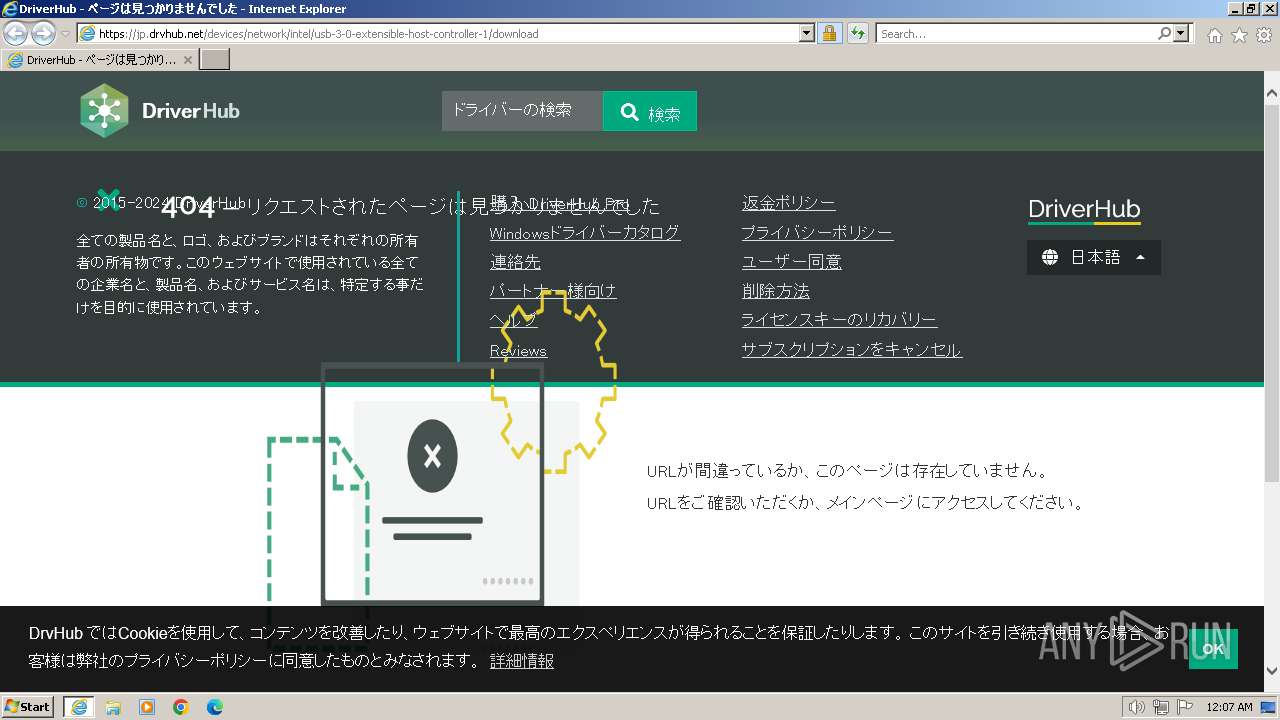
Task: Accept cookies with the OK button
Action: [x=1213, y=649]
